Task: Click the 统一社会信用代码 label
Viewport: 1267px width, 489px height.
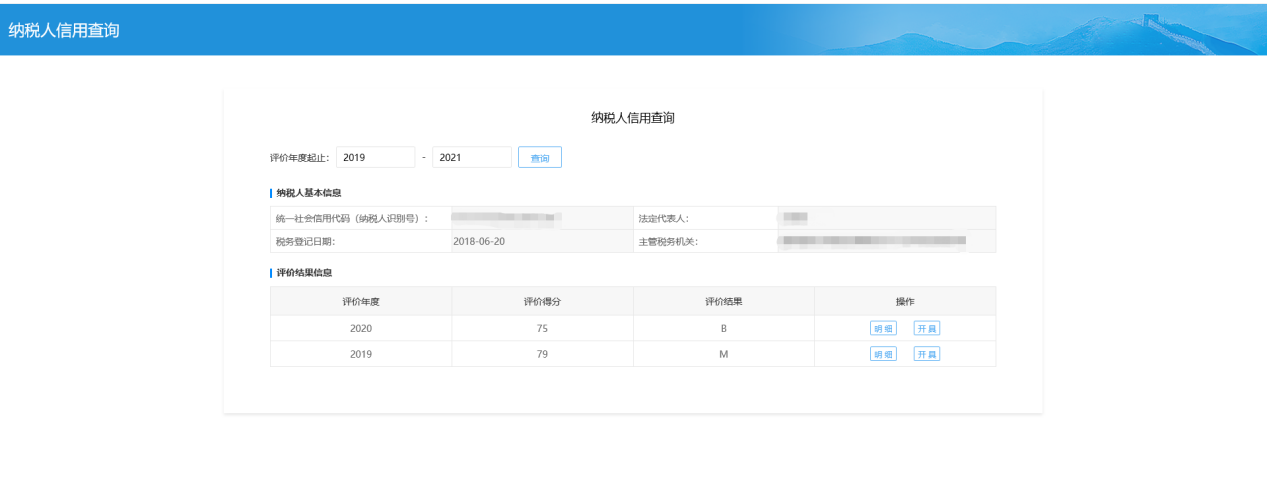Action: 351,218
